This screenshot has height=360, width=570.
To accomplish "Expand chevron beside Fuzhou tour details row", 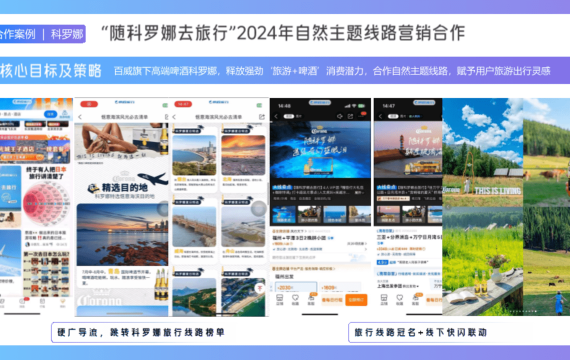I will coord(366,249).
